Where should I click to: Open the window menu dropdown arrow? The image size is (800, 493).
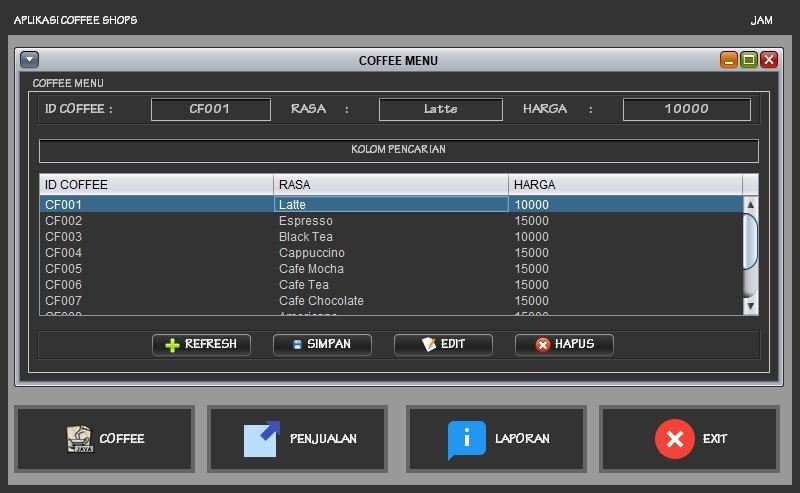click(x=29, y=60)
